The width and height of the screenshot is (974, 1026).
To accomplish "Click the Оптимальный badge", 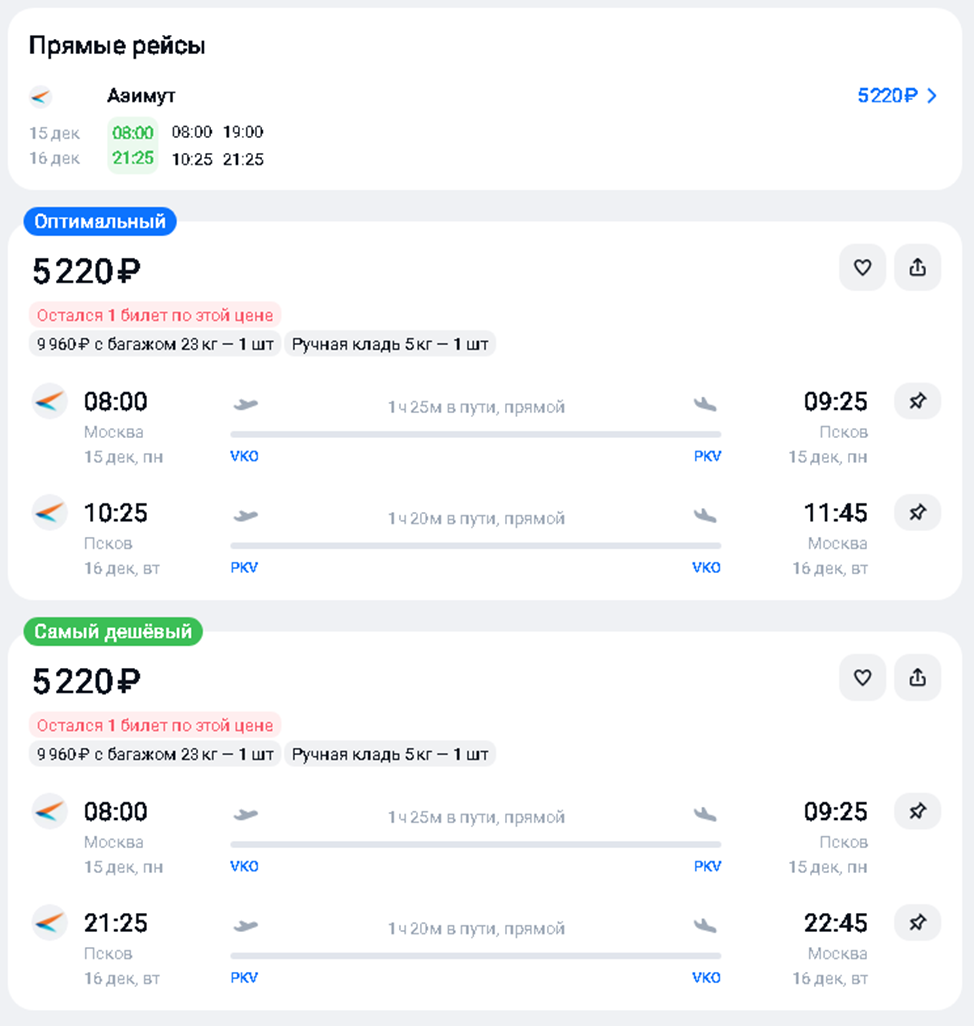I will (100, 222).
